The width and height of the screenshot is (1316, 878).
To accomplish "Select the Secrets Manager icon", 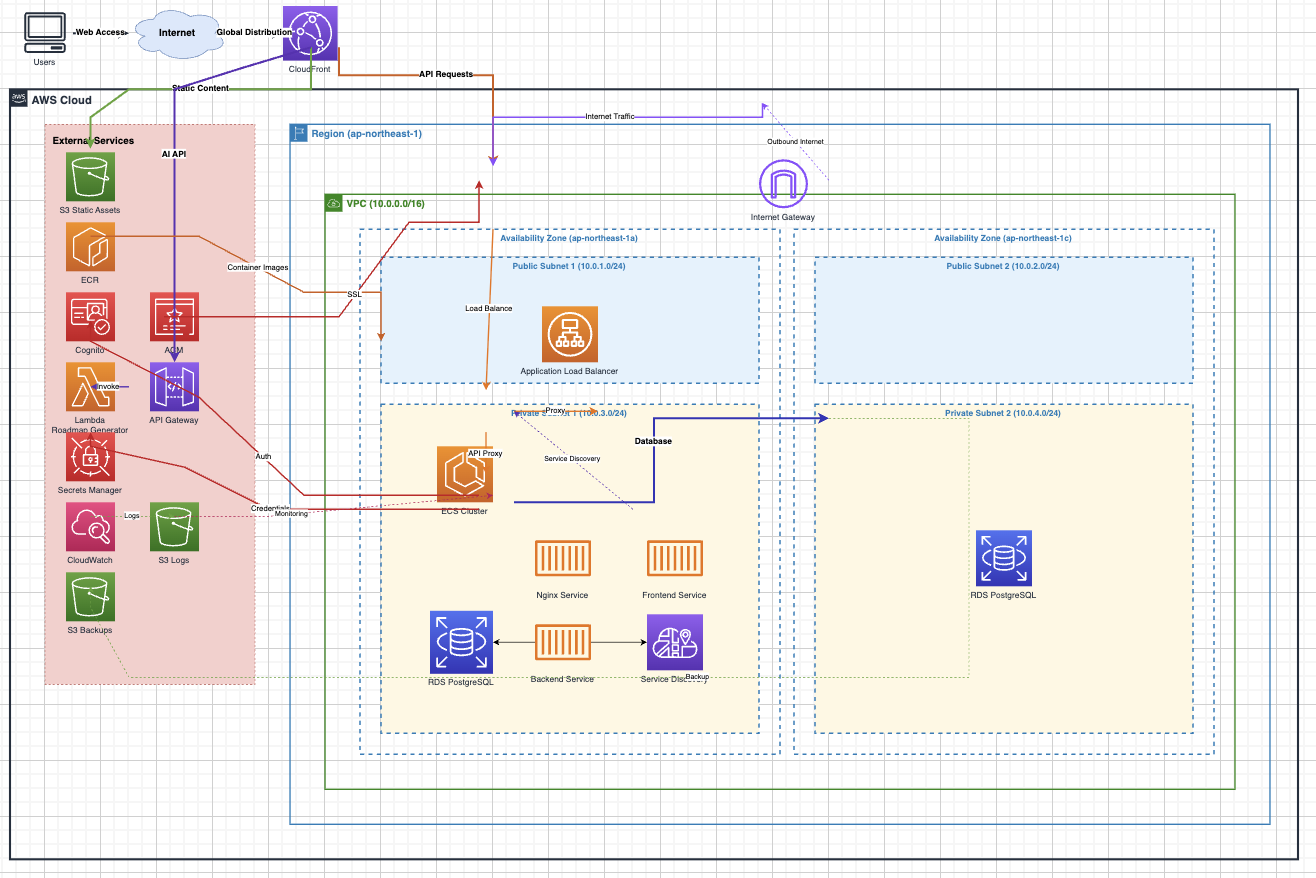I will (x=91, y=457).
